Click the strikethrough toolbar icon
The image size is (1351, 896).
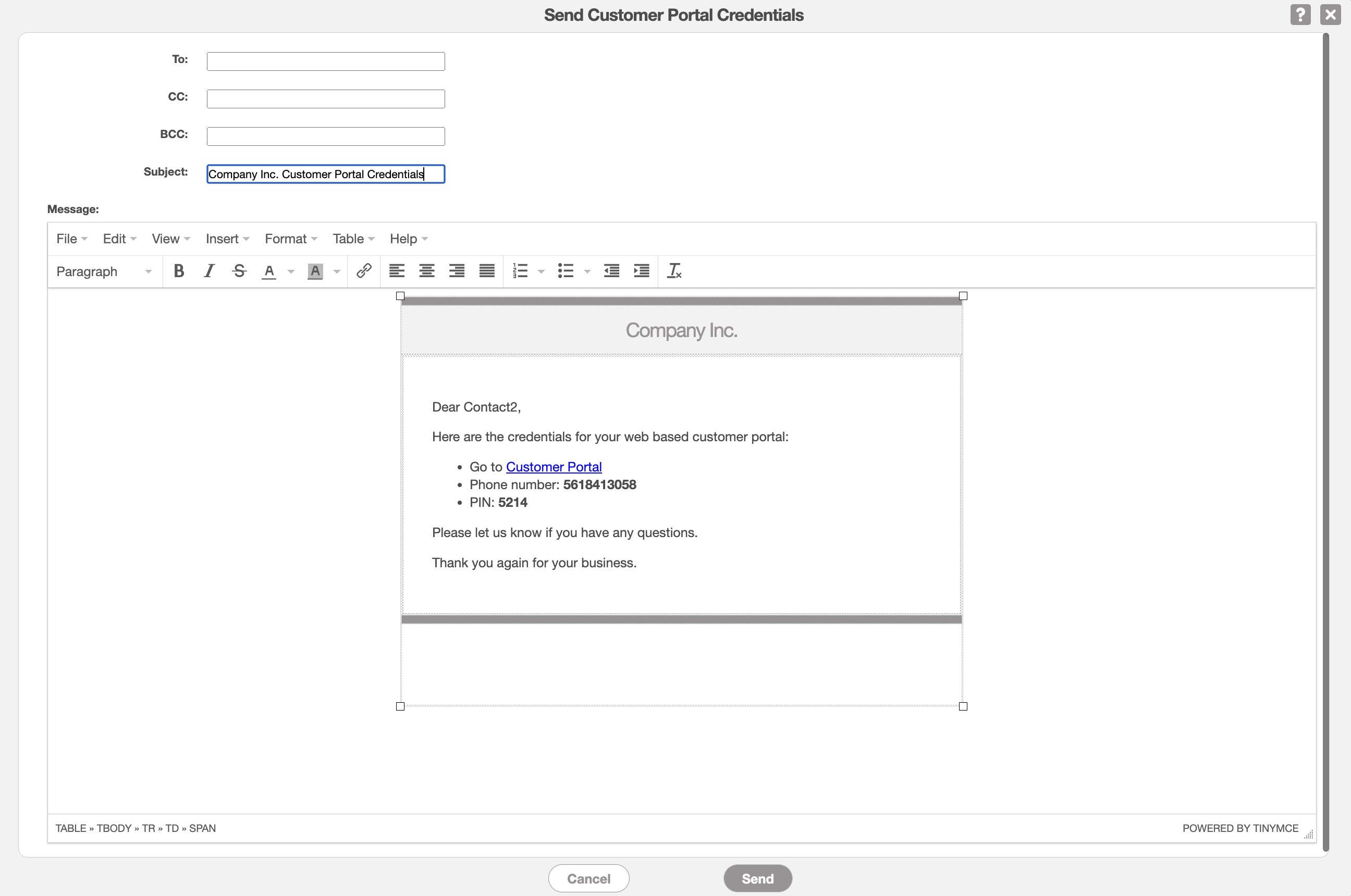click(239, 271)
